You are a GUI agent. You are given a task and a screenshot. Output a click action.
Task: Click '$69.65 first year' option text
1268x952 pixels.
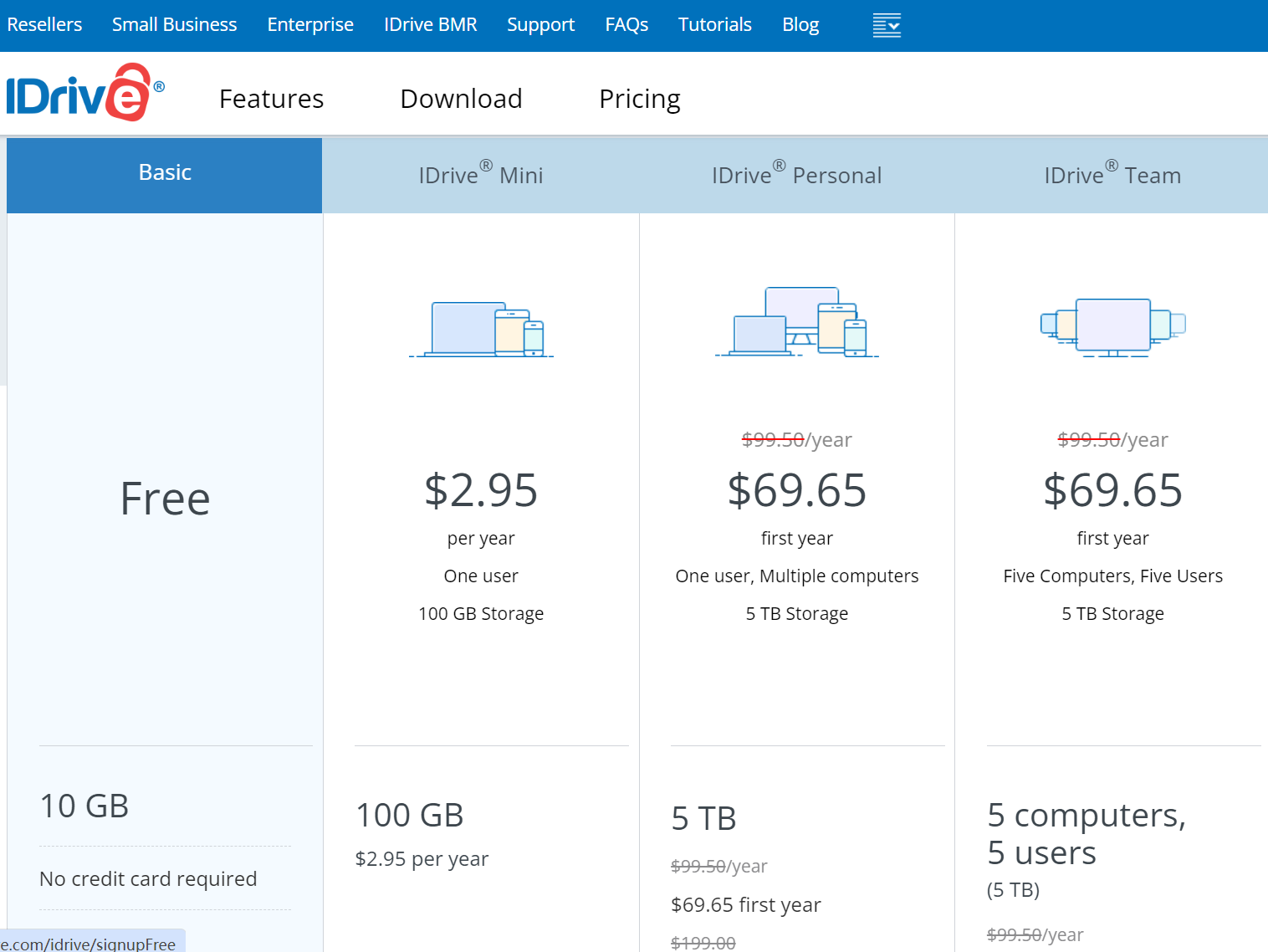point(746,905)
